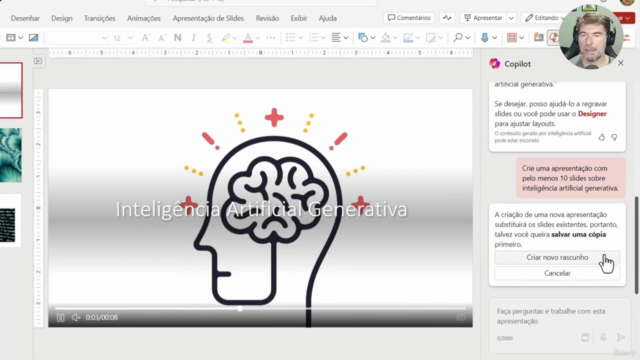The height and width of the screenshot is (360, 640).
Task: Click the numbered list icon
Action: pos(313,38)
